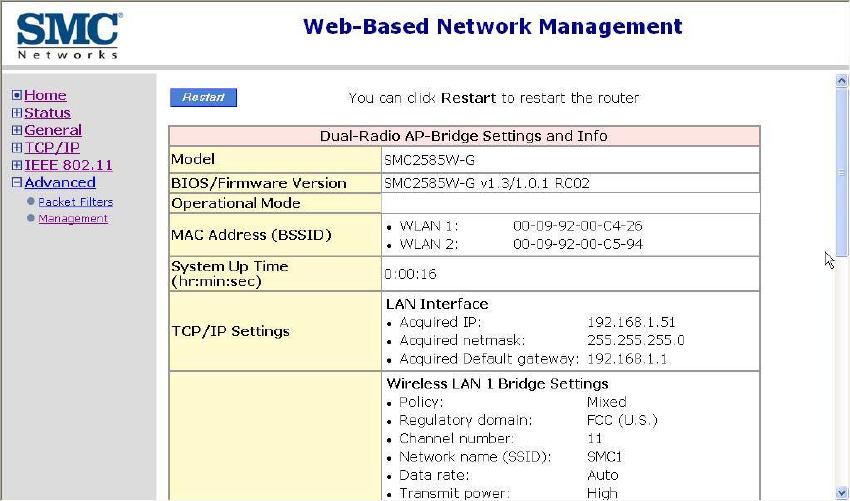Click the Management bullet icon

30,218
